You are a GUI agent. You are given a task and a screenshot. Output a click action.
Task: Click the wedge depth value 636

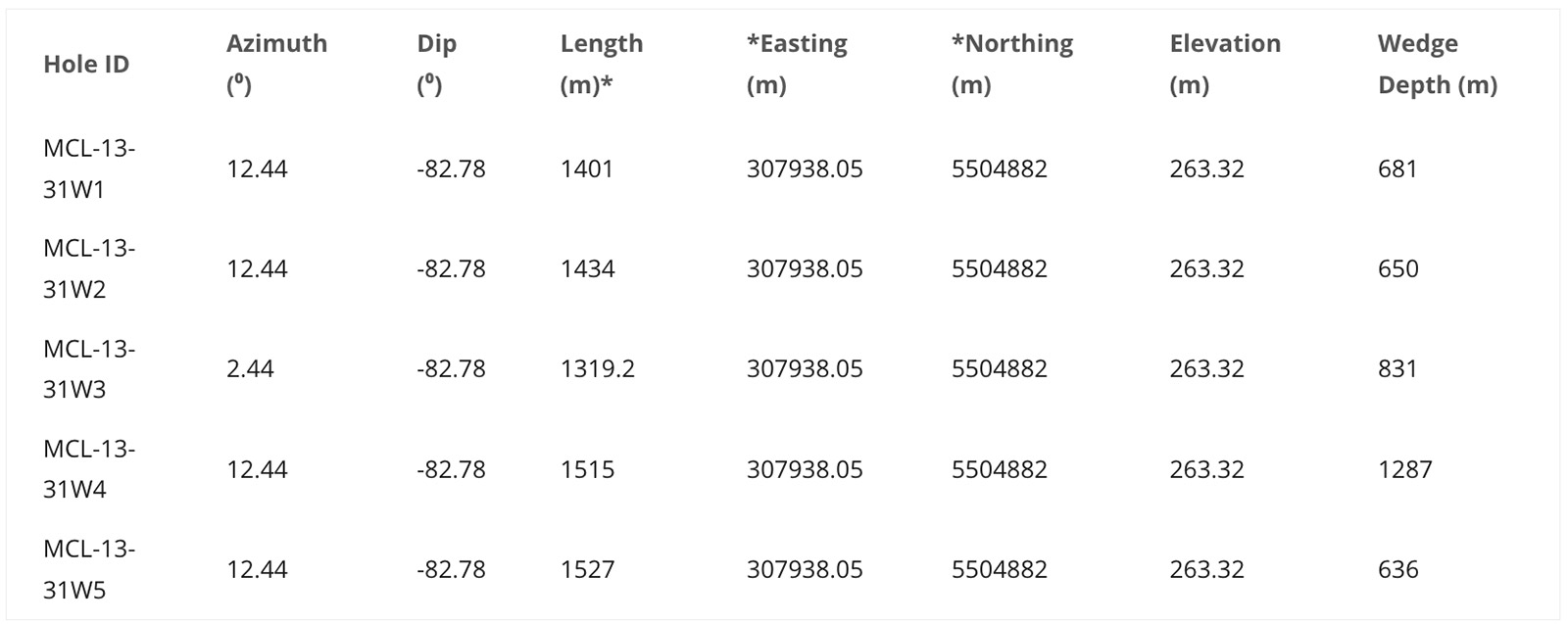pyautogui.click(x=1397, y=569)
